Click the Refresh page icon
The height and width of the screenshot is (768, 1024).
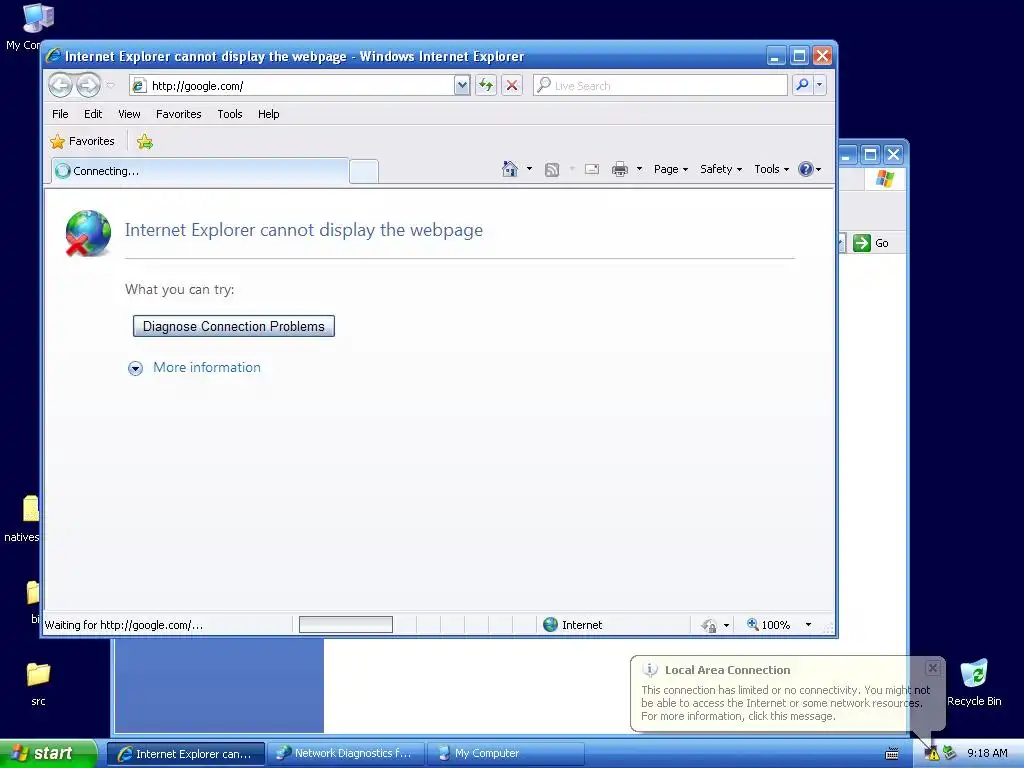(486, 86)
